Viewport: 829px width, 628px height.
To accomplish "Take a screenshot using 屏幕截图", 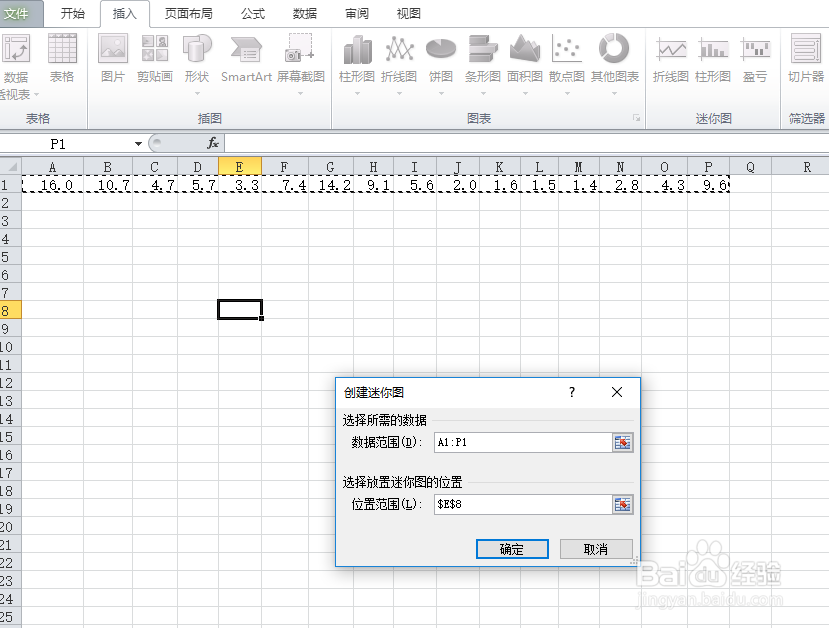I will pyautogui.click(x=299, y=60).
